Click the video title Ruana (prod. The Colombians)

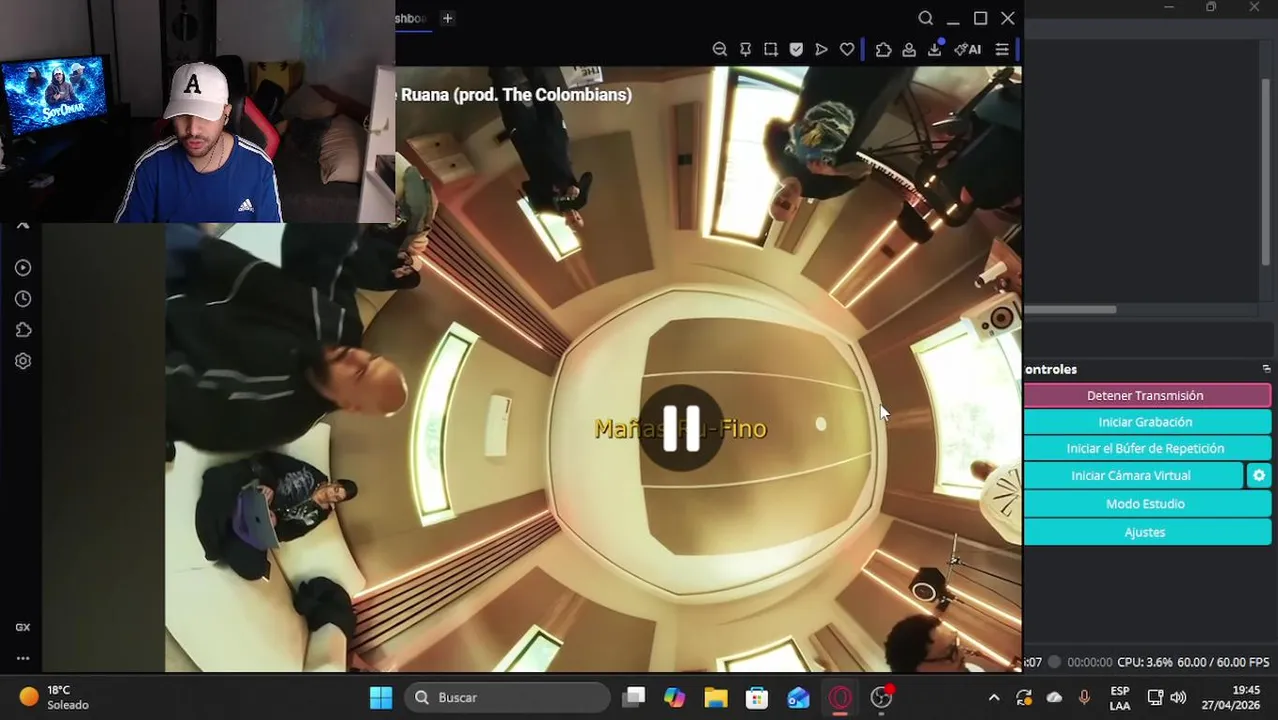click(x=516, y=94)
